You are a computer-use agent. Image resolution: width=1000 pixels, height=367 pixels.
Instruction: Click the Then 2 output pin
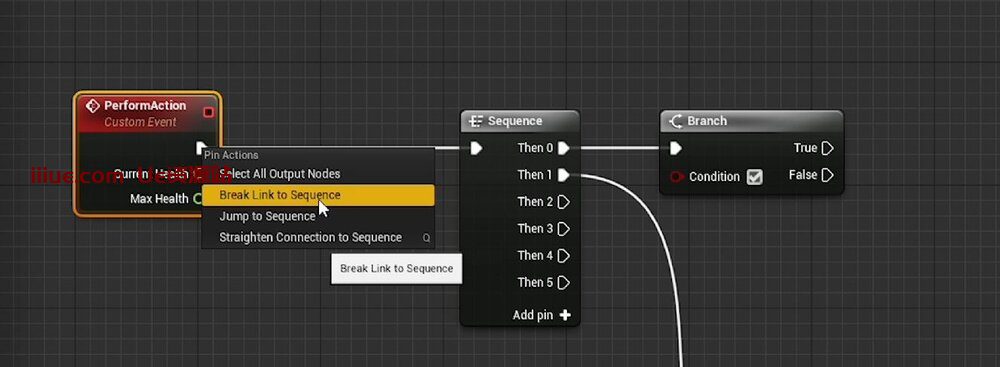[563, 202]
